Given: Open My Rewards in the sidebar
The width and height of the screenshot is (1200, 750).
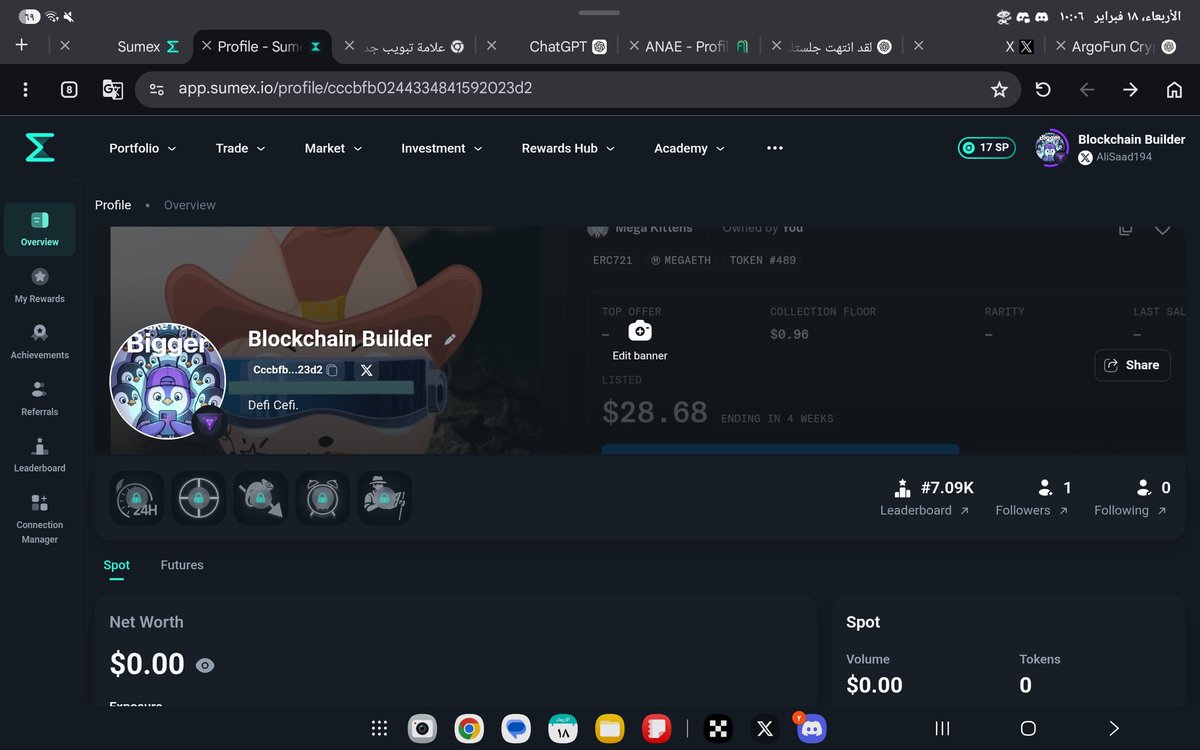Looking at the screenshot, I should pyautogui.click(x=40, y=286).
